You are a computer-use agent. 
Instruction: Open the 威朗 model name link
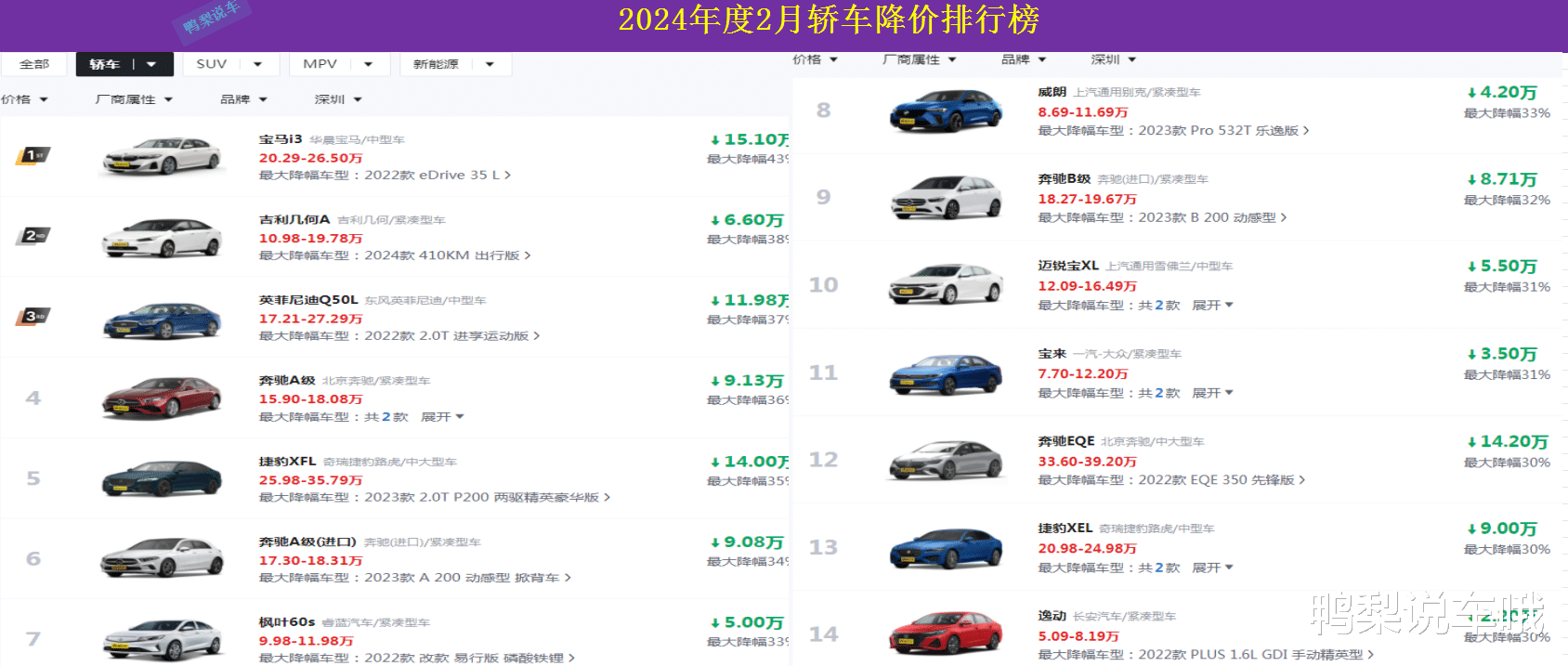pos(1052,92)
